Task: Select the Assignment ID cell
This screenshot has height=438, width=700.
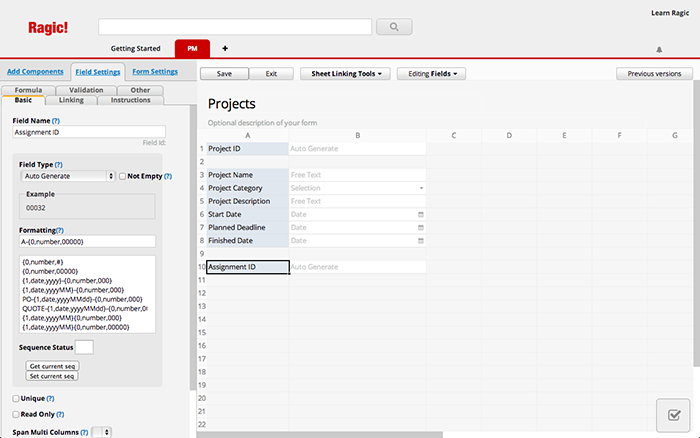Action: tap(248, 267)
